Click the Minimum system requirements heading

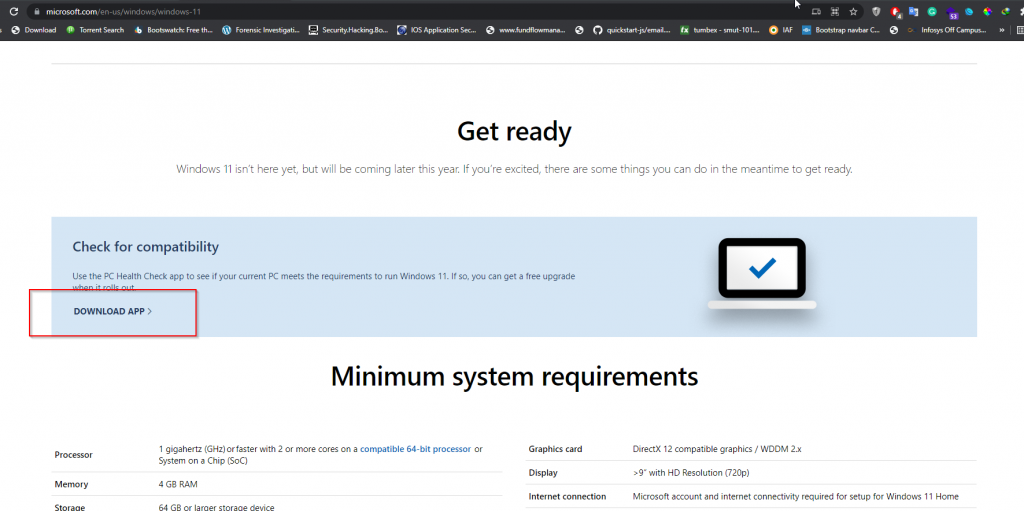tap(514, 376)
